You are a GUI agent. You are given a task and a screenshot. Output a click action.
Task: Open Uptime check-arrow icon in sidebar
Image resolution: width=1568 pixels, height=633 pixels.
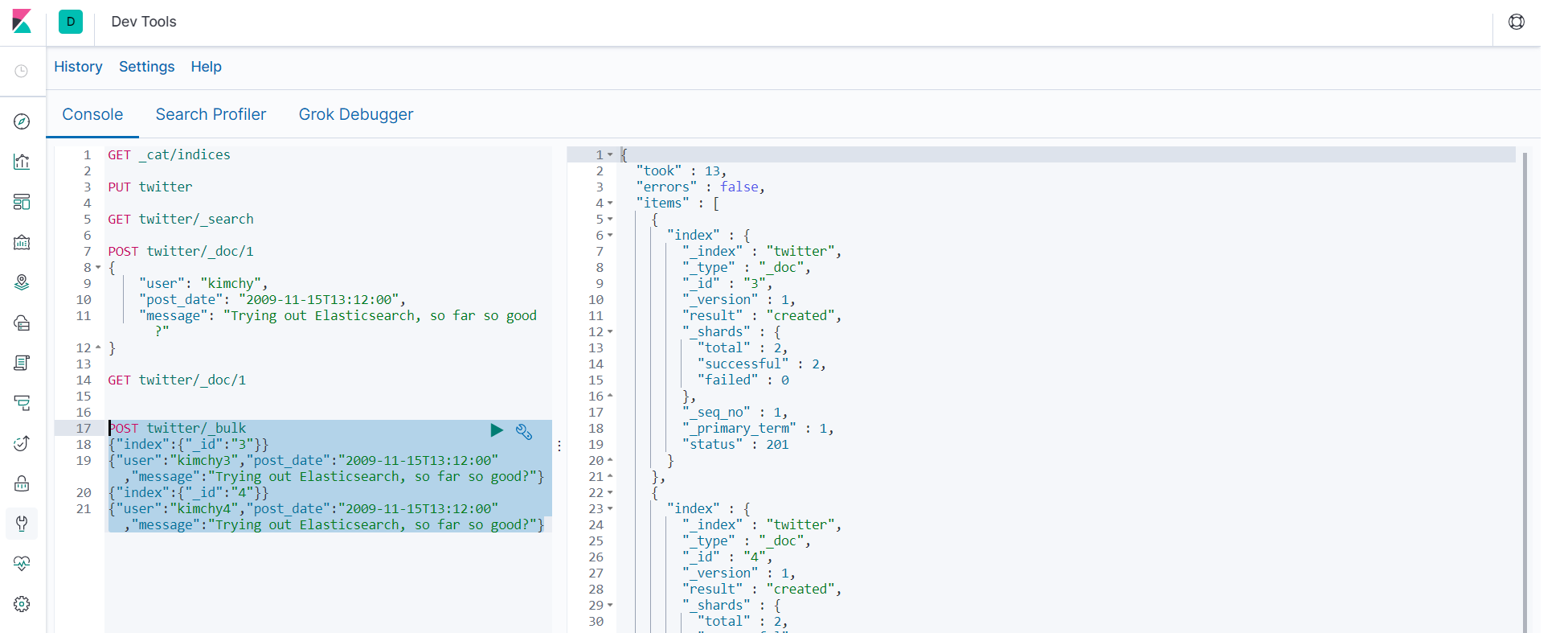(22, 443)
